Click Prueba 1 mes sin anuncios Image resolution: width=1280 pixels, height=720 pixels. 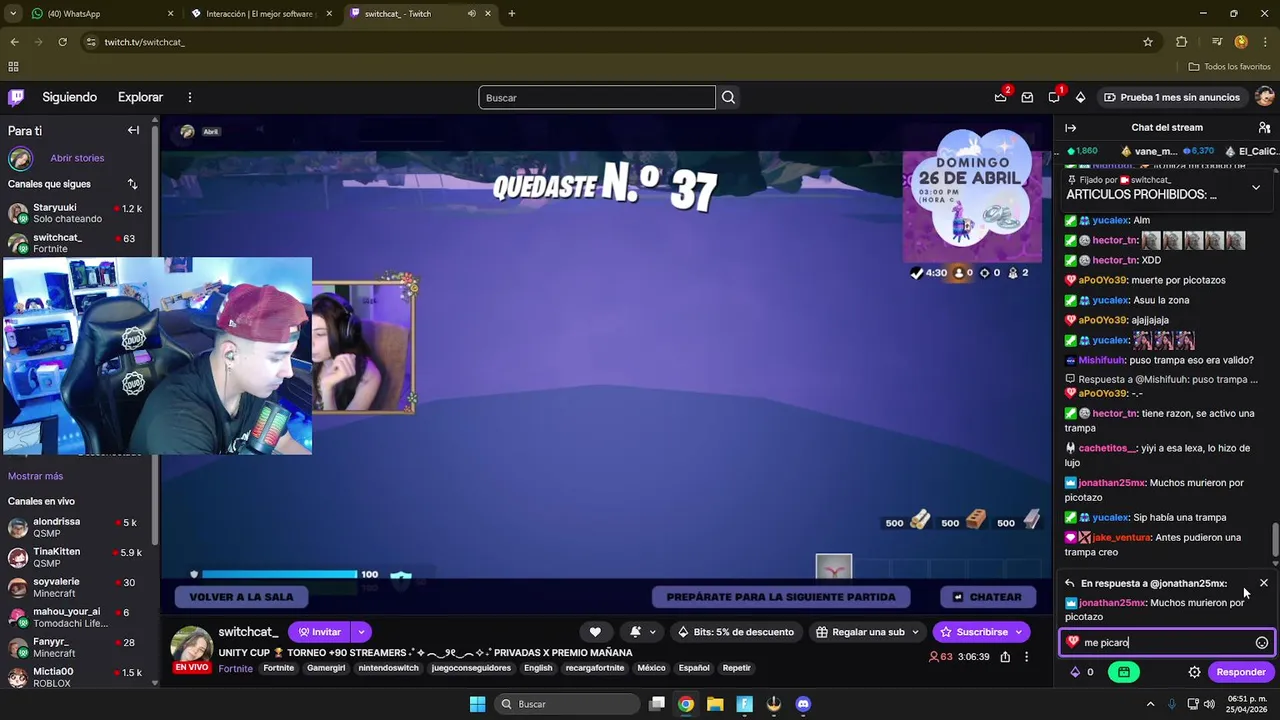point(1171,97)
